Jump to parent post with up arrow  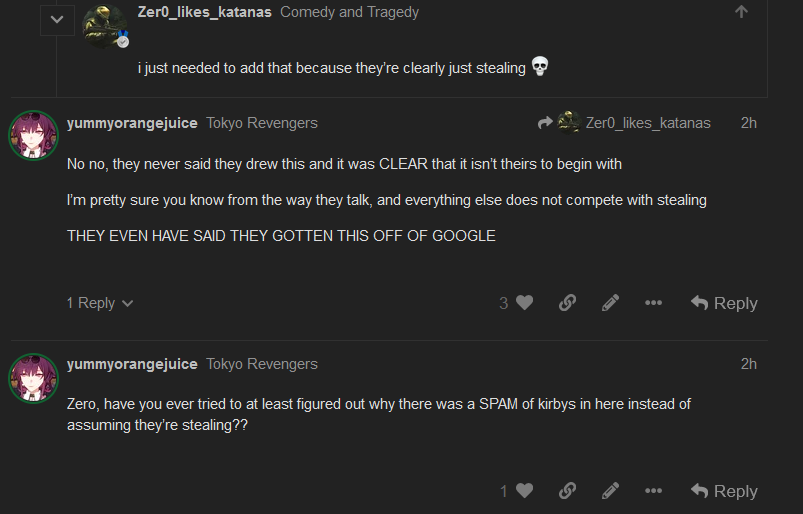(x=741, y=12)
